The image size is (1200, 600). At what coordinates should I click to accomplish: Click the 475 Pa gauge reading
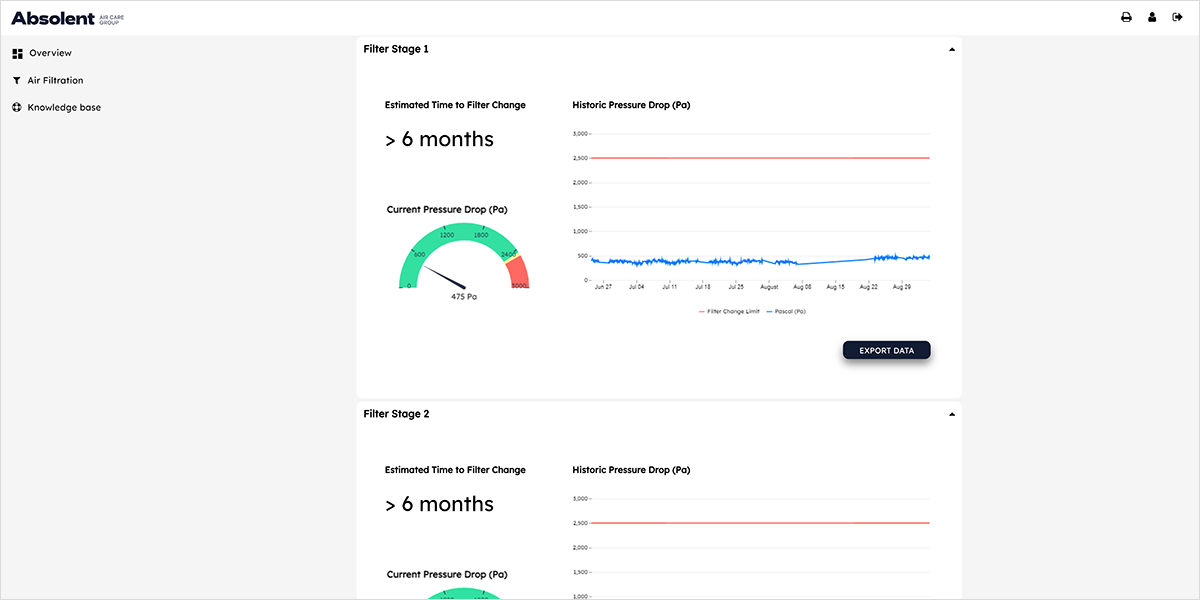click(x=464, y=296)
